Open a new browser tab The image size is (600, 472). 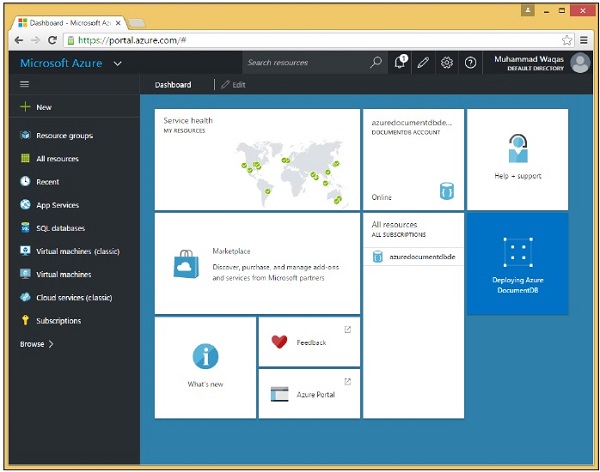coord(137,23)
